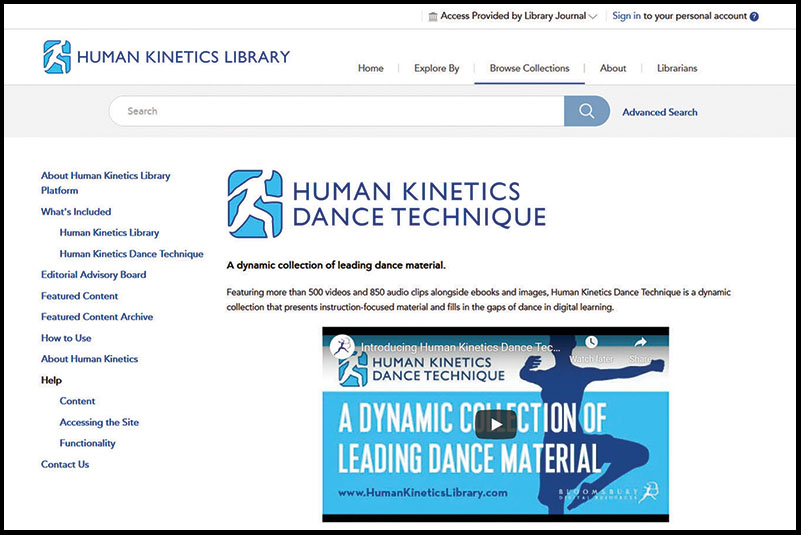Open the Functionality help link
Image resolution: width=801 pixels, height=535 pixels.
[x=87, y=443]
